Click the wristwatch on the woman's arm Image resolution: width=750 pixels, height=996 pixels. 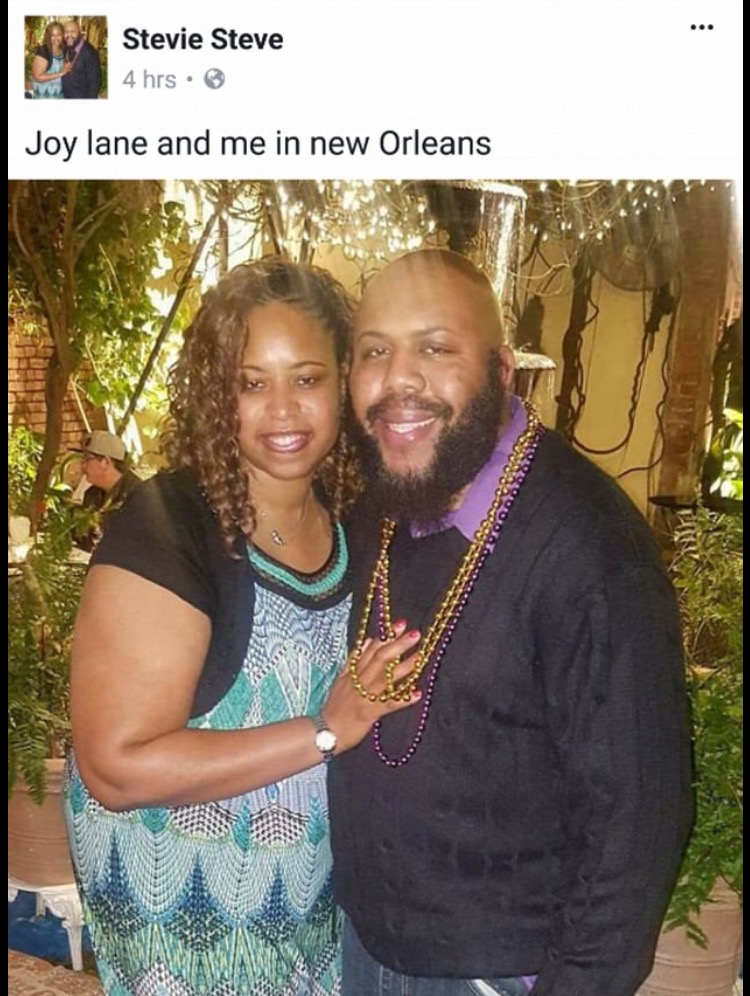(x=325, y=739)
